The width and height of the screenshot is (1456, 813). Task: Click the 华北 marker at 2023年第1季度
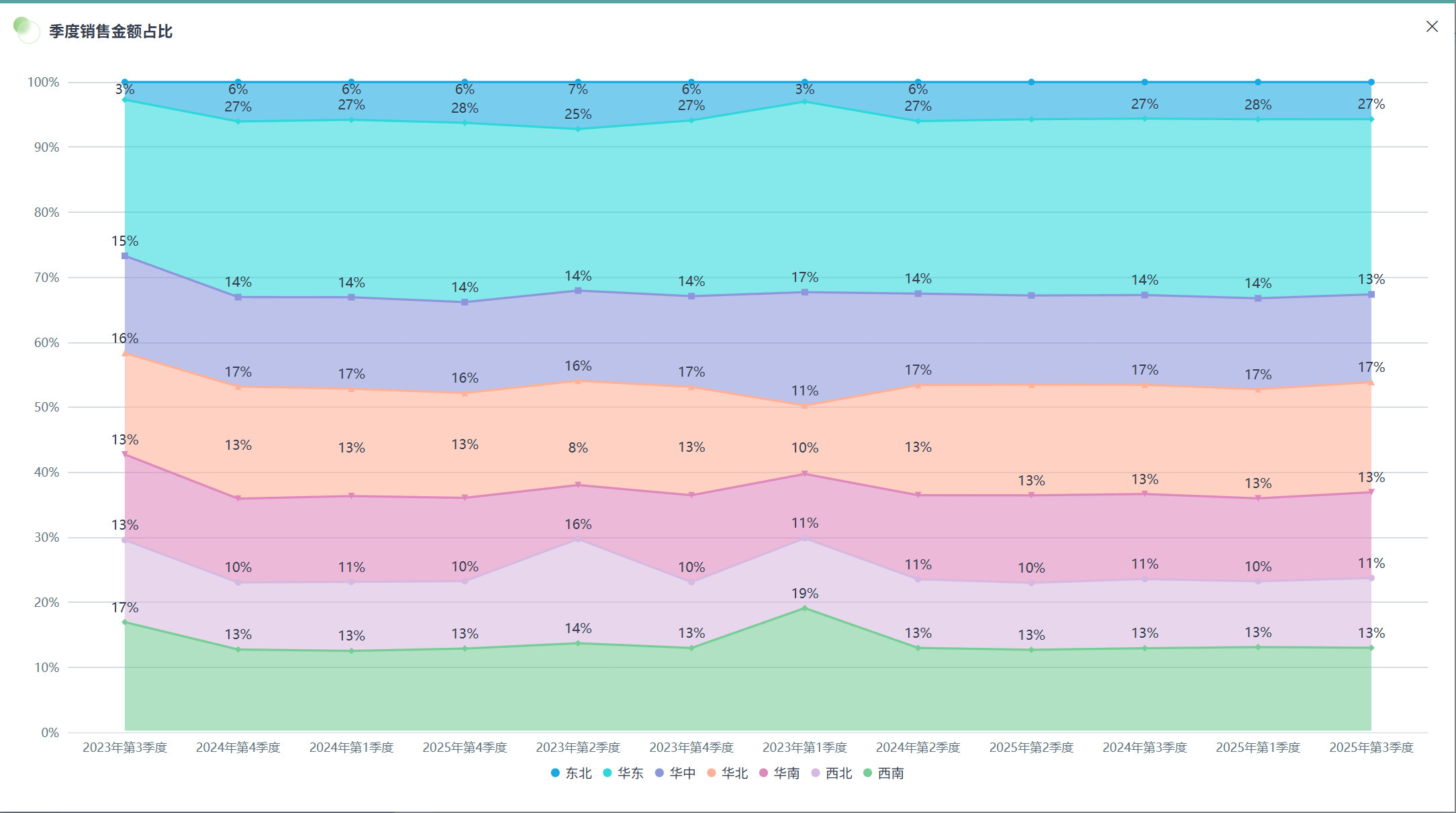click(805, 405)
